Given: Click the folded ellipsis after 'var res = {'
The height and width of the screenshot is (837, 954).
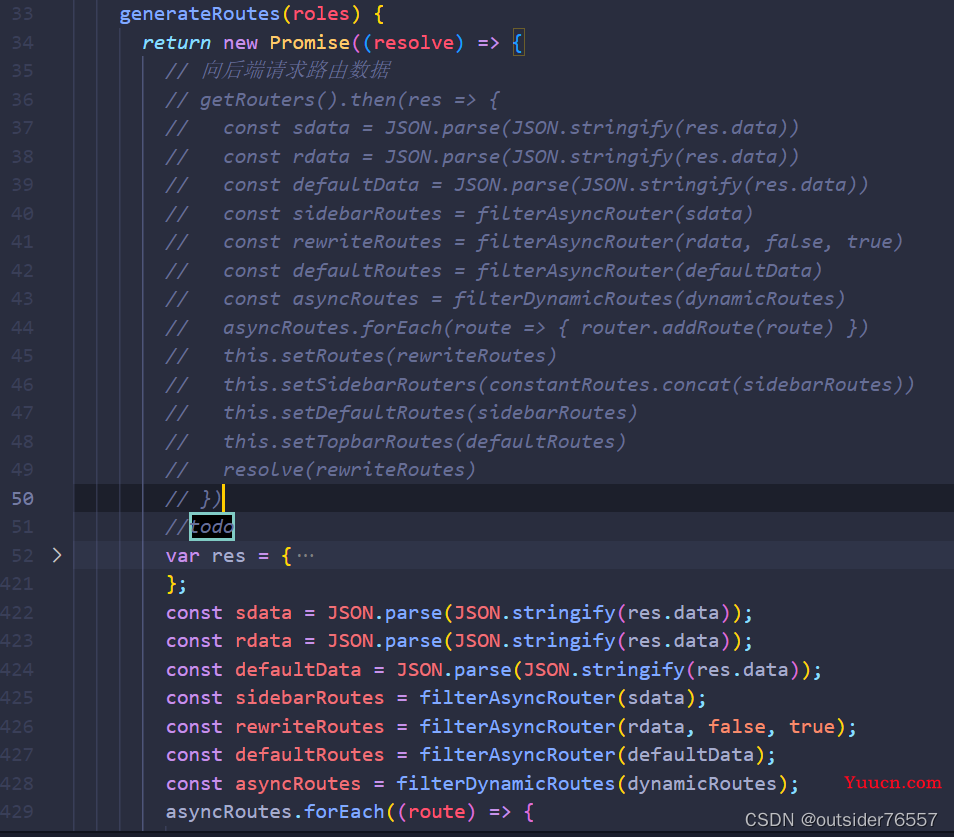Looking at the screenshot, I should pyautogui.click(x=305, y=555).
